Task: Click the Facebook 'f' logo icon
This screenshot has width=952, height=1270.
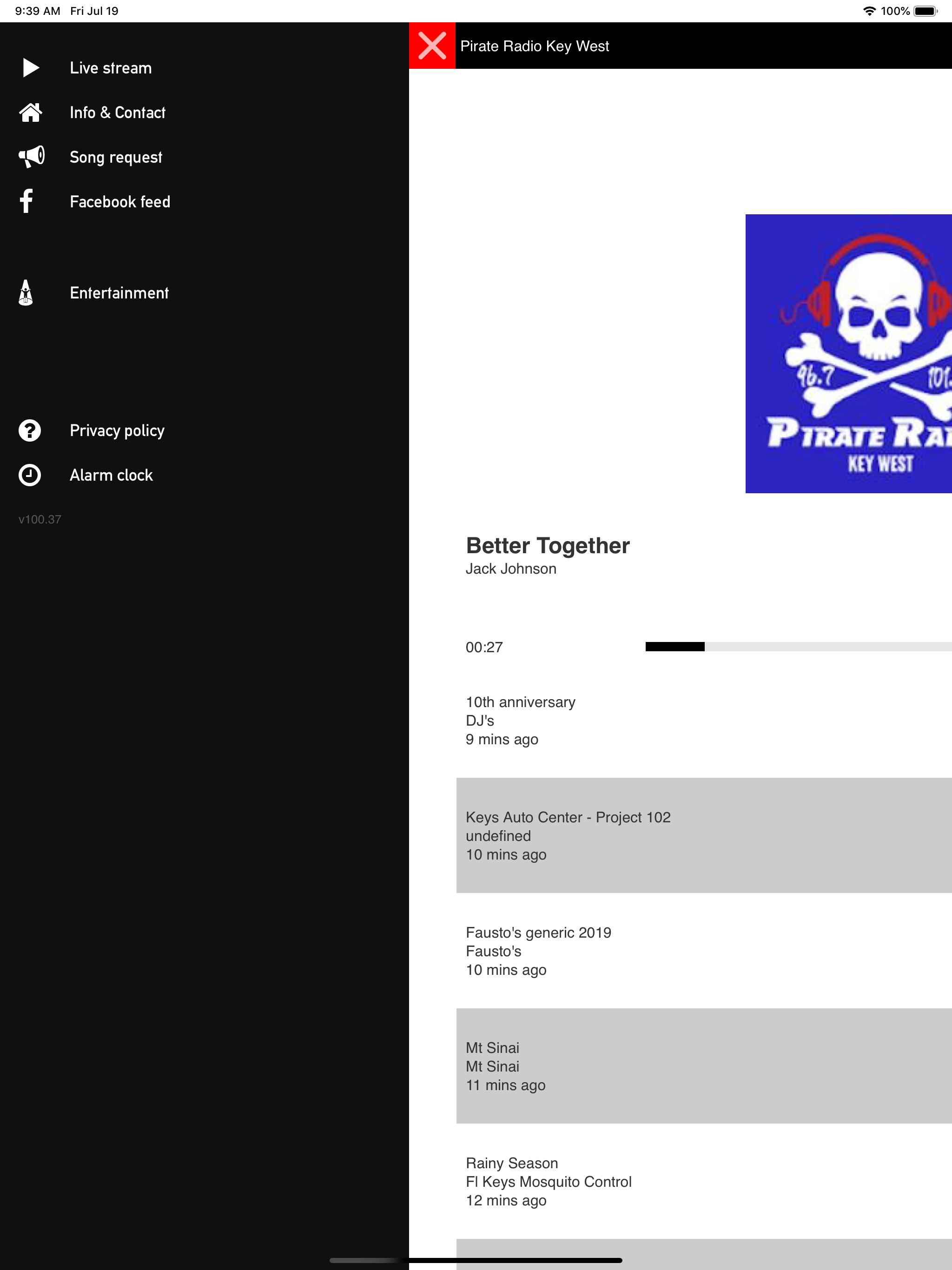Action: [26, 202]
